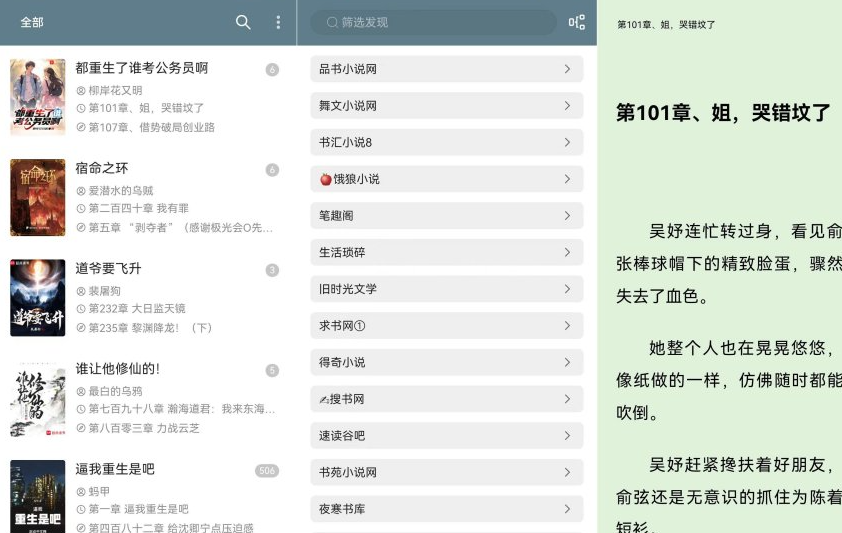Expand 品书小说网 source chevron
The width and height of the screenshot is (842, 533).
567,69
